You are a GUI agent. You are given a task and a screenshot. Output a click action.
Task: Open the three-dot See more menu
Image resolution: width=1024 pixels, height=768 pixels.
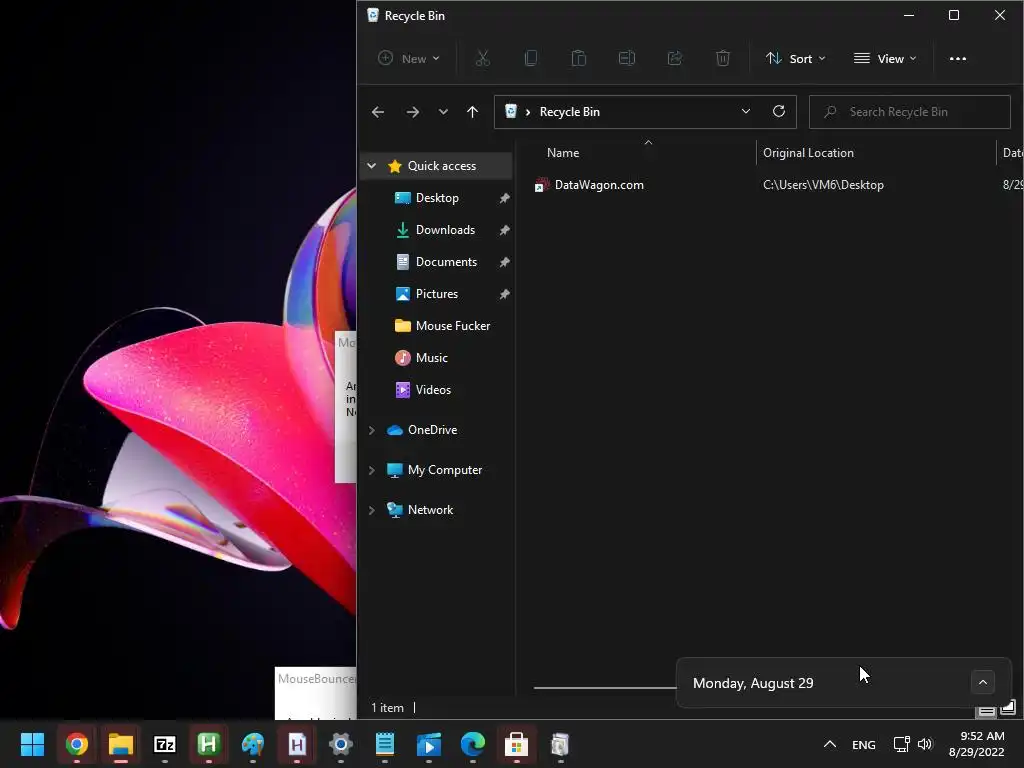pos(957,59)
